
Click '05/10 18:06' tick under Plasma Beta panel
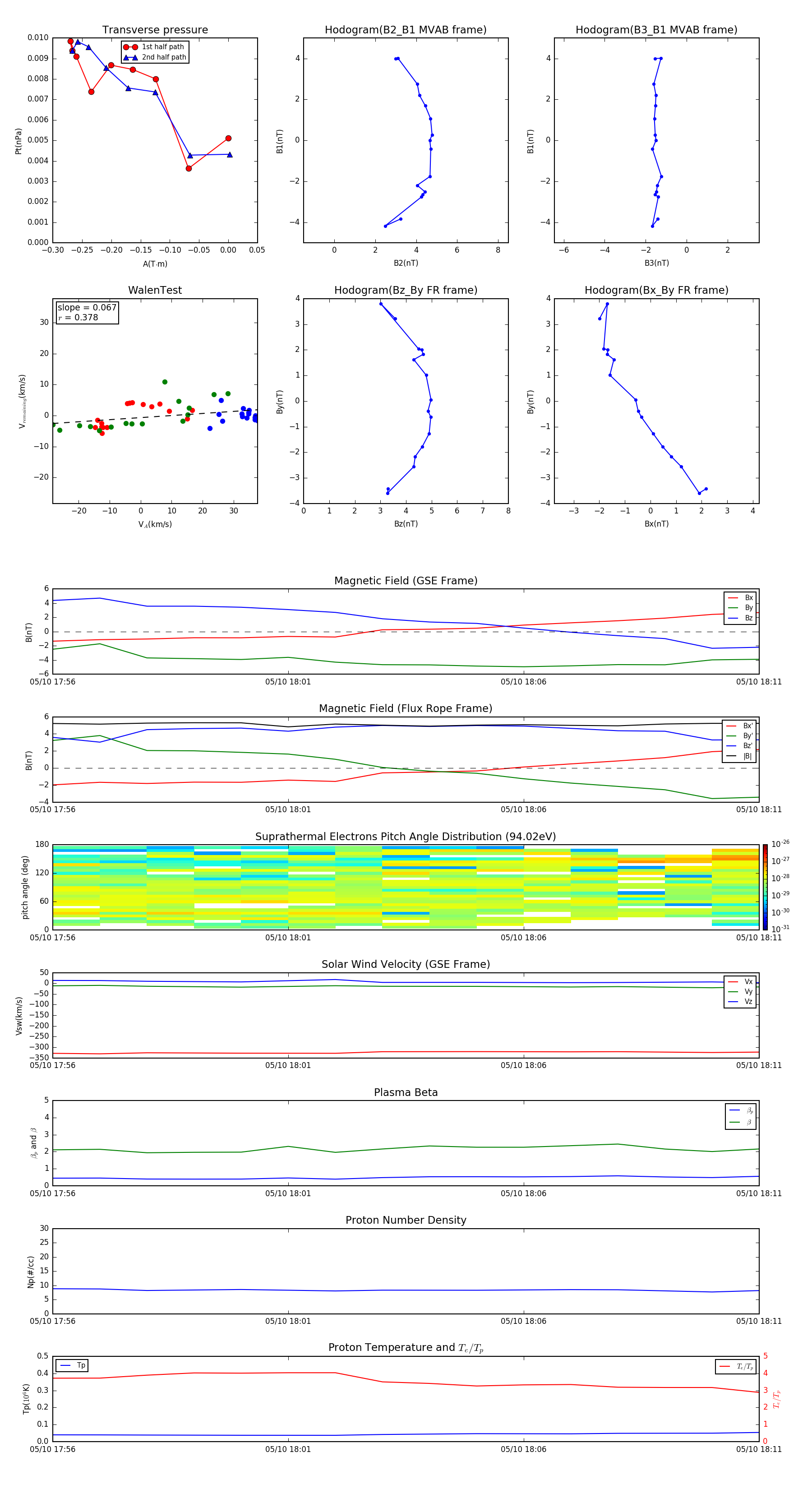(x=524, y=1193)
